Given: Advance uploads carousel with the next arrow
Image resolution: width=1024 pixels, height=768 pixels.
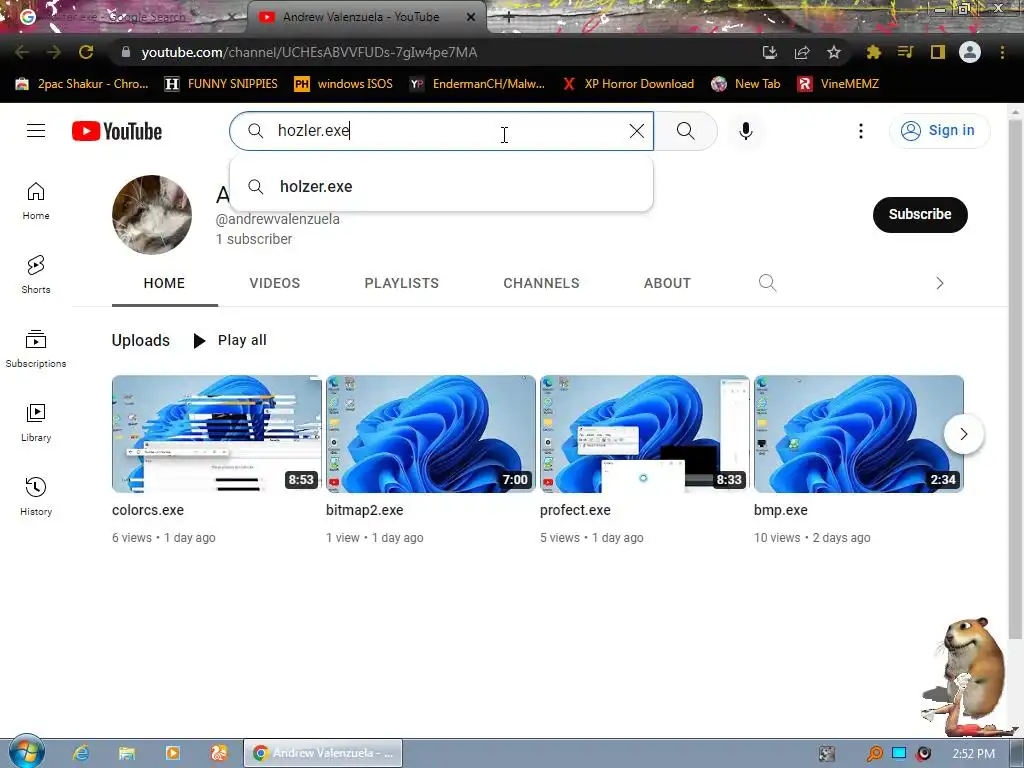Looking at the screenshot, I should click(x=963, y=434).
